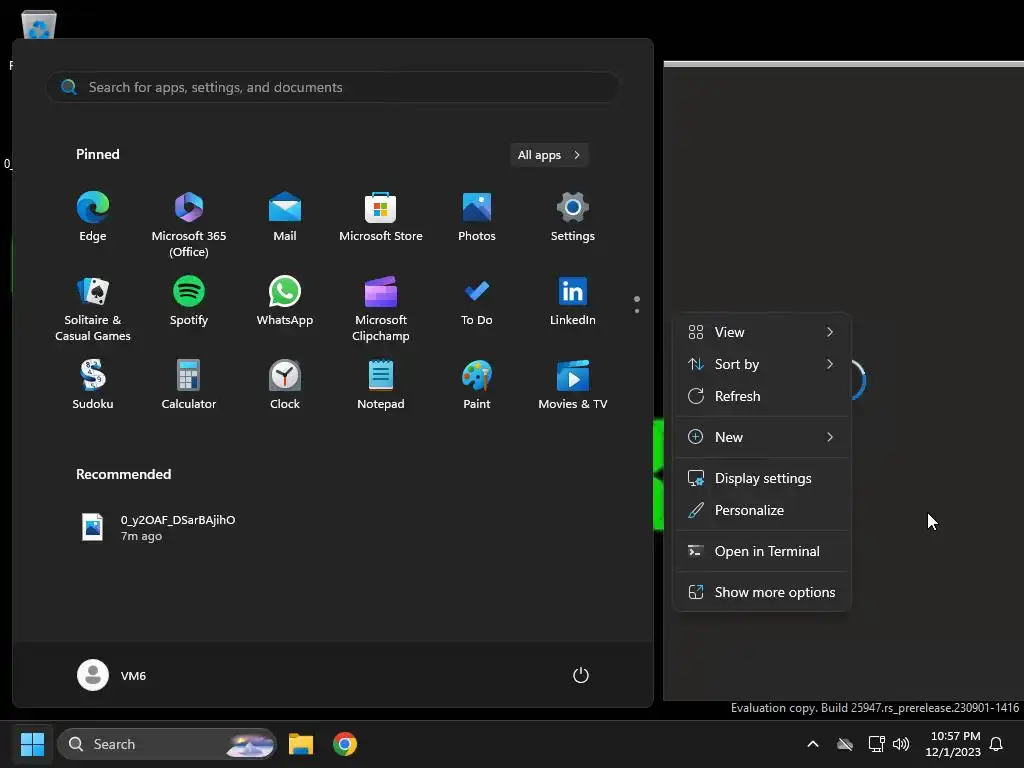Expand the View submenu in context menu
Image resolution: width=1024 pixels, height=768 pixels.
coord(762,332)
